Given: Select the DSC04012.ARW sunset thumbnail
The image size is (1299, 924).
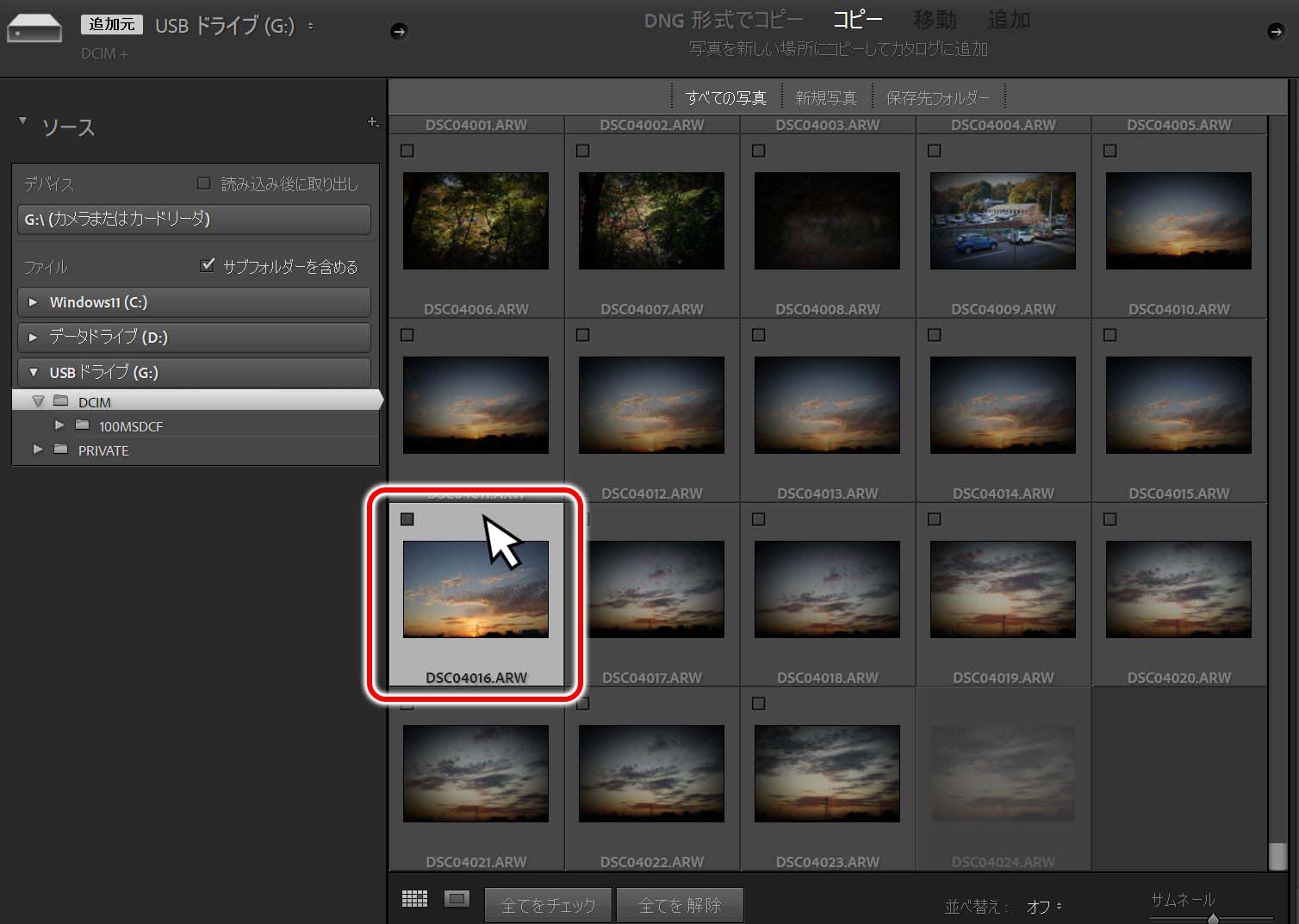Looking at the screenshot, I should coord(651,405).
